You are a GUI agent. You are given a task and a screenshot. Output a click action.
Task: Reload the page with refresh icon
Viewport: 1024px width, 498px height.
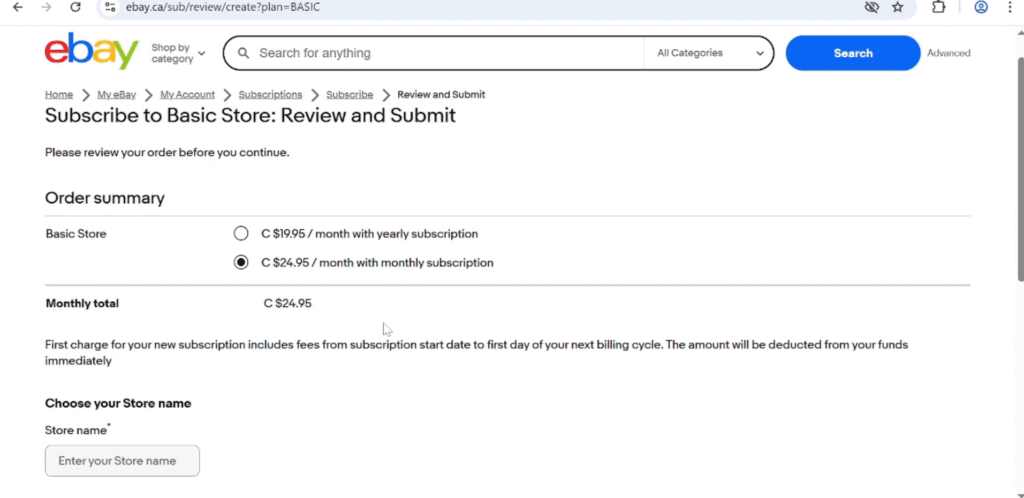click(75, 7)
